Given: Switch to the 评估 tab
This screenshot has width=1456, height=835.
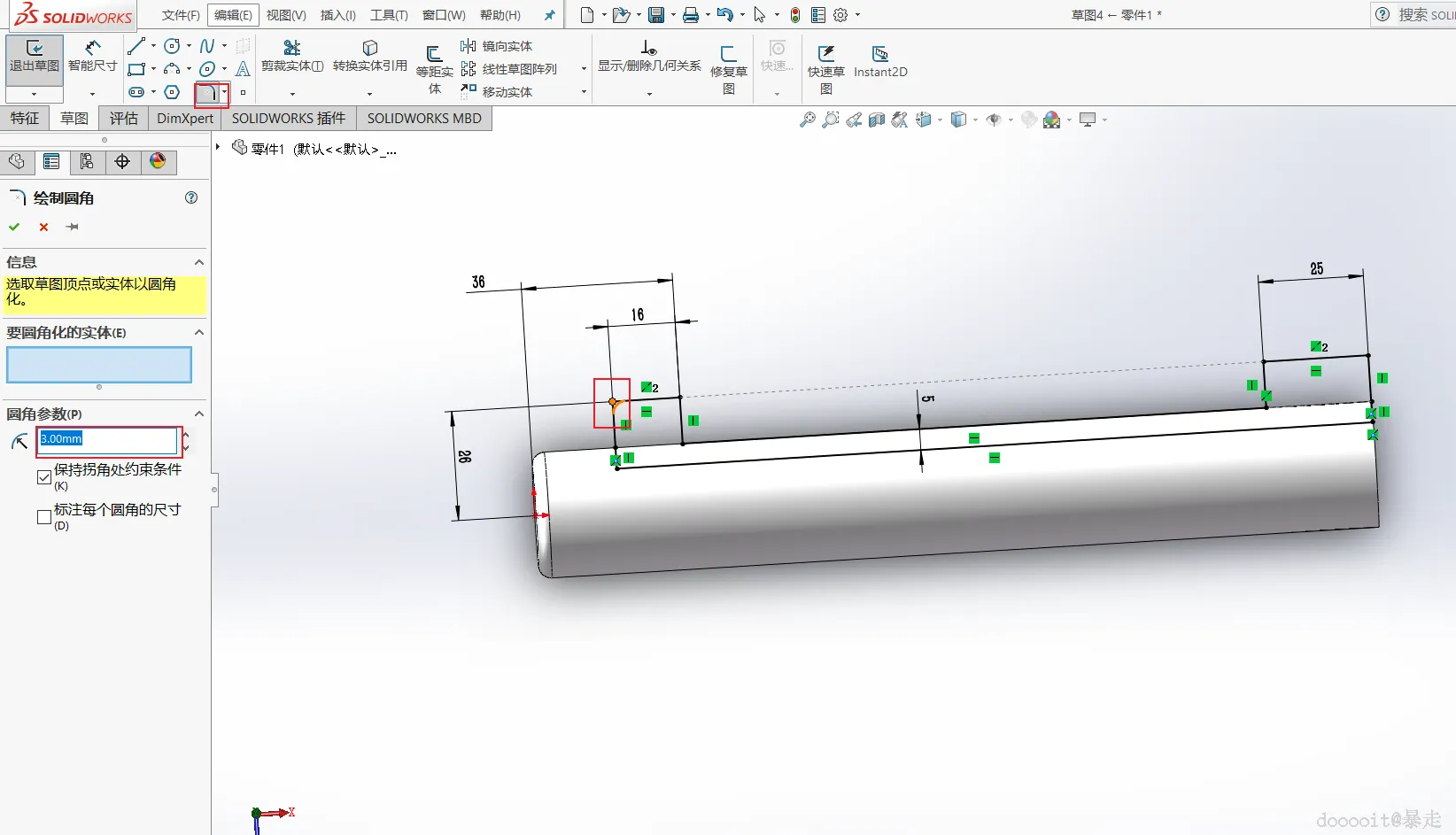Looking at the screenshot, I should [124, 119].
